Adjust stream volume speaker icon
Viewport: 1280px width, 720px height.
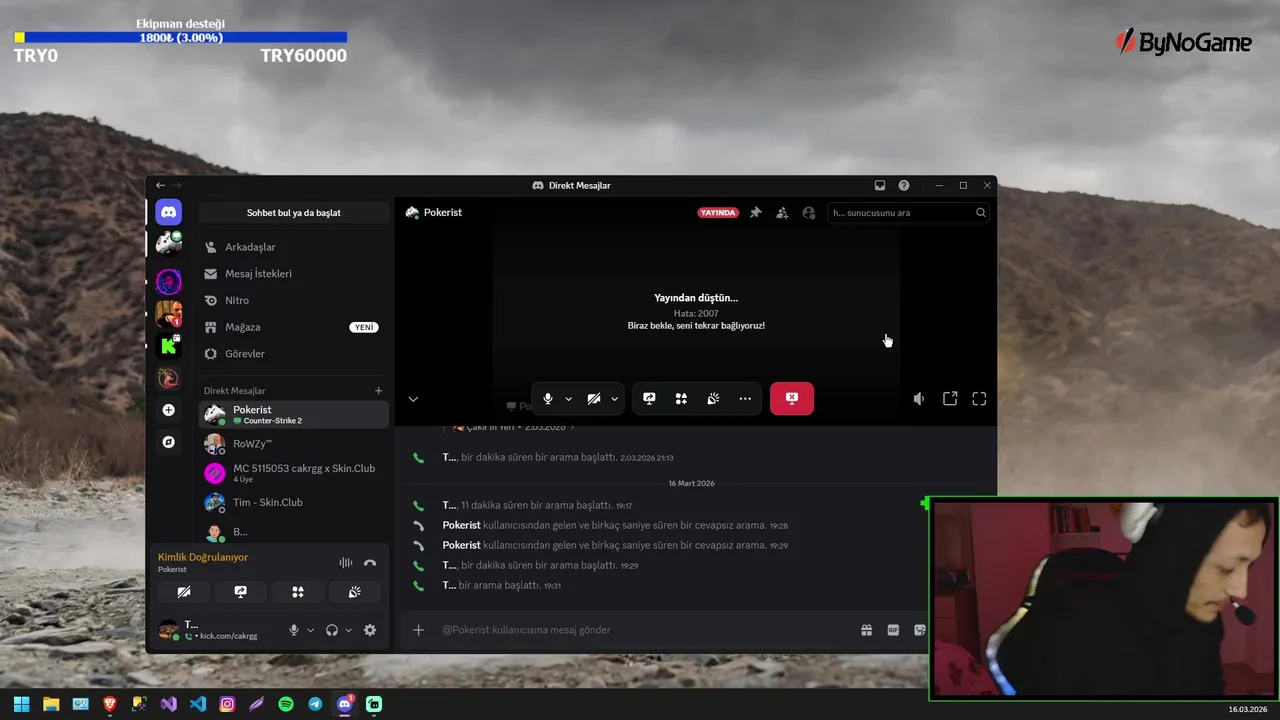(x=919, y=399)
